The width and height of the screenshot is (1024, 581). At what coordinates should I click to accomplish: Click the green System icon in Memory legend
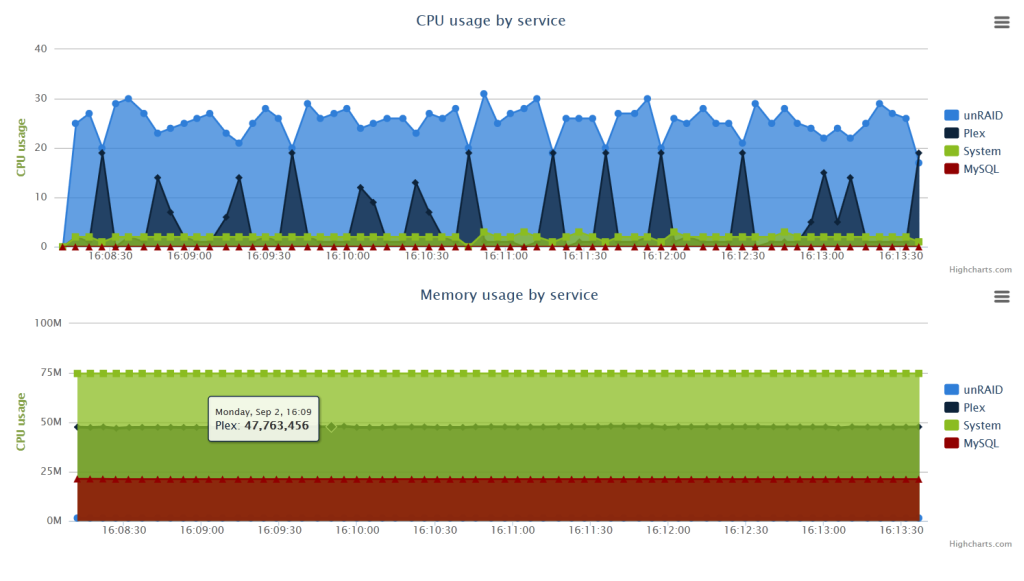point(952,426)
